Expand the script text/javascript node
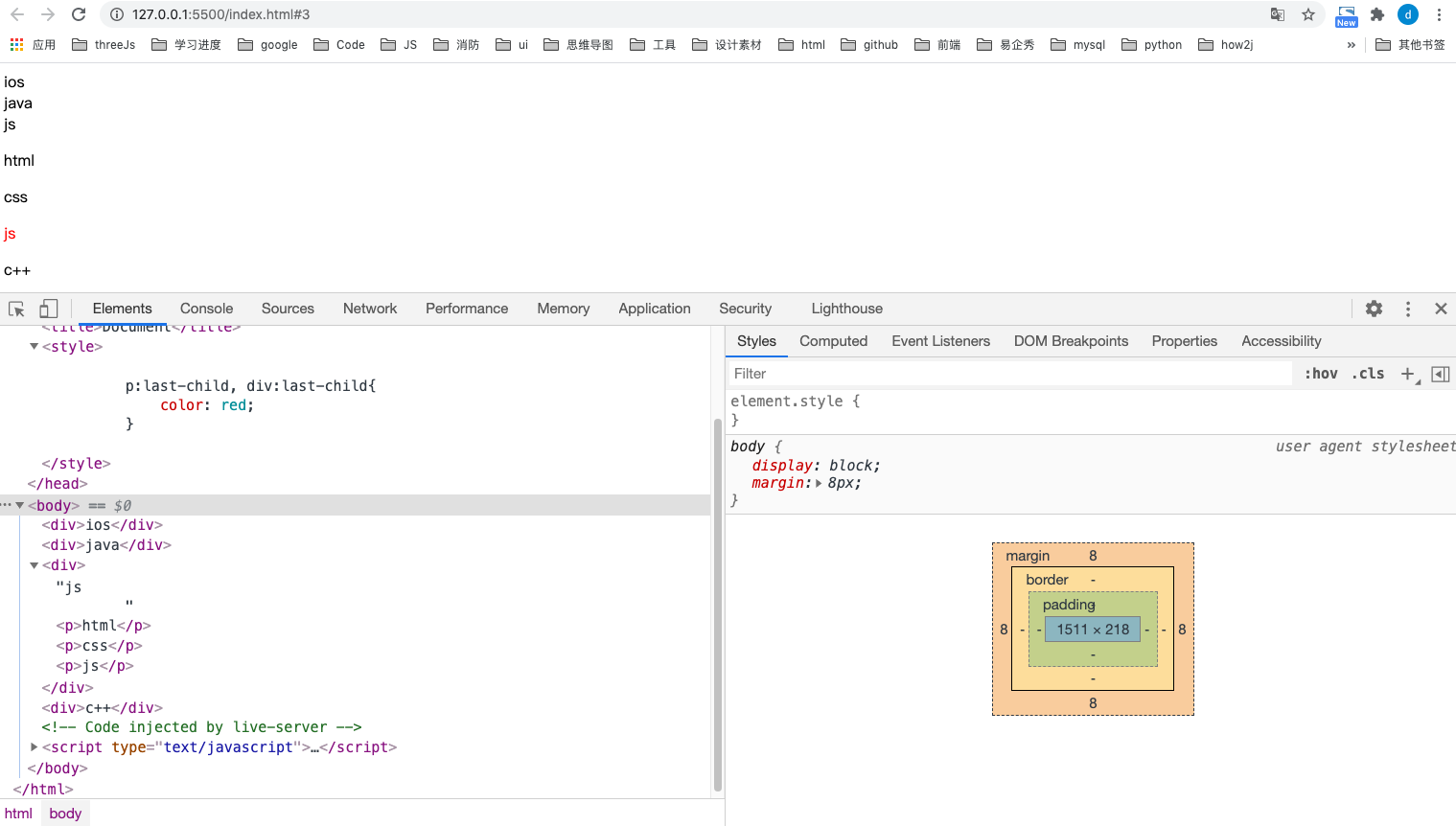 (35, 747)
